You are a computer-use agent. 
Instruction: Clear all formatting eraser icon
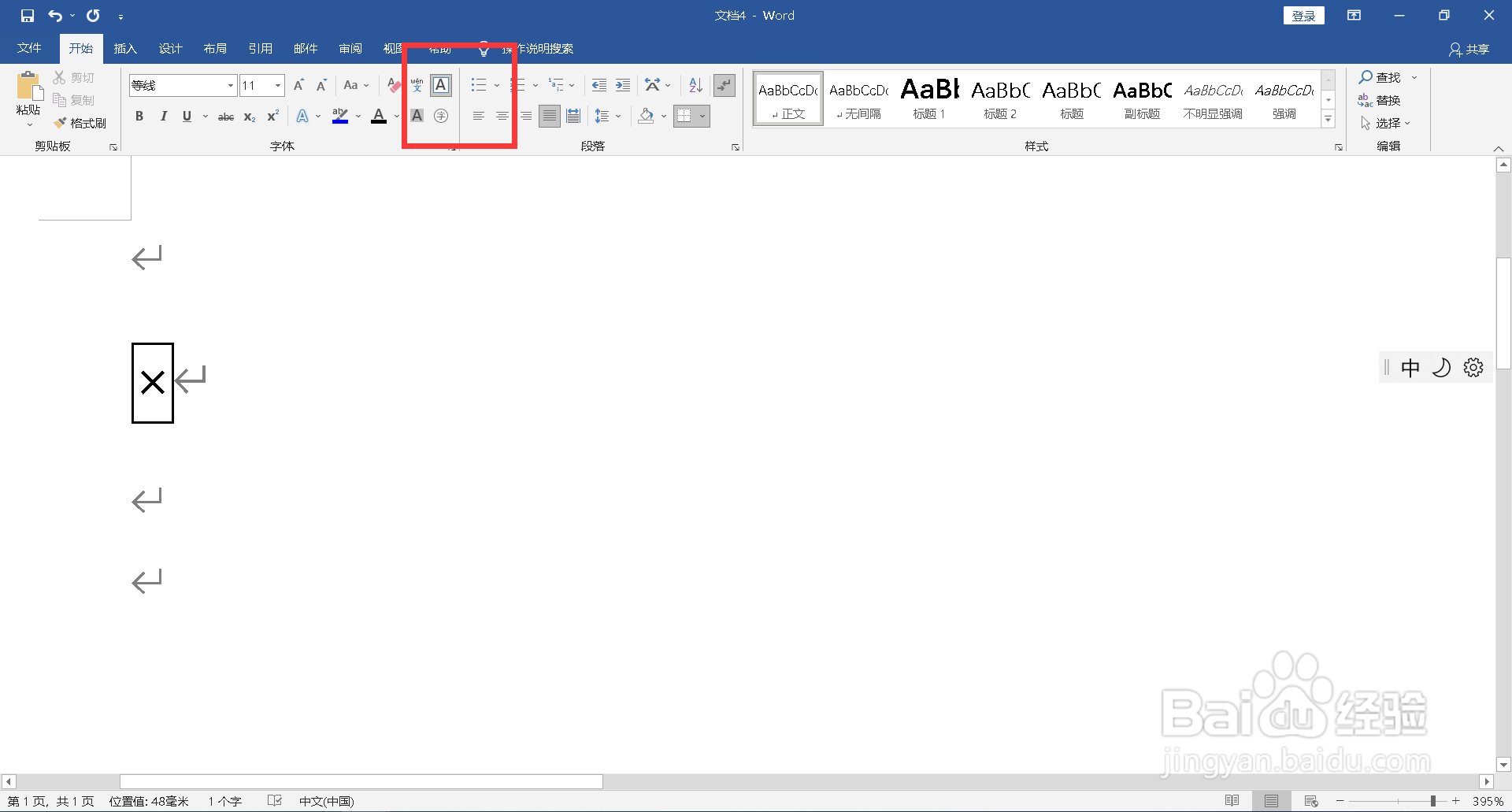click(395, 85)
